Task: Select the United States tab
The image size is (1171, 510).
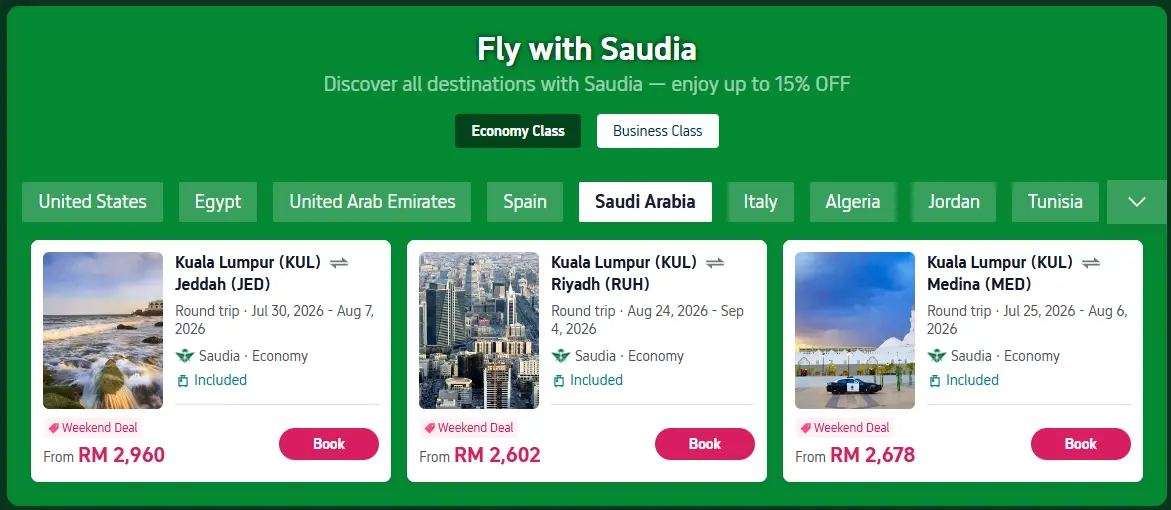Action: coord(93,202)
